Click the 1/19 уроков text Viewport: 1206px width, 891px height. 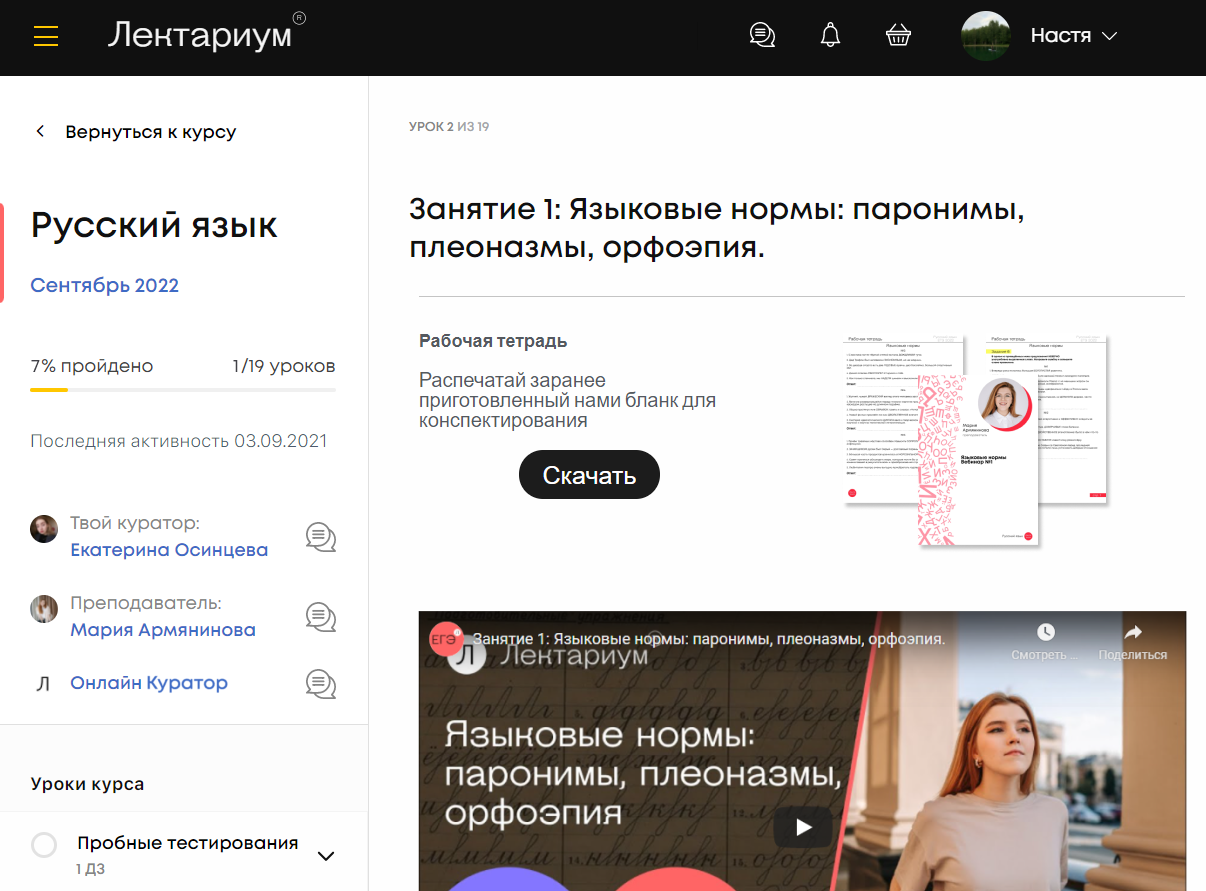coord(284,366)
